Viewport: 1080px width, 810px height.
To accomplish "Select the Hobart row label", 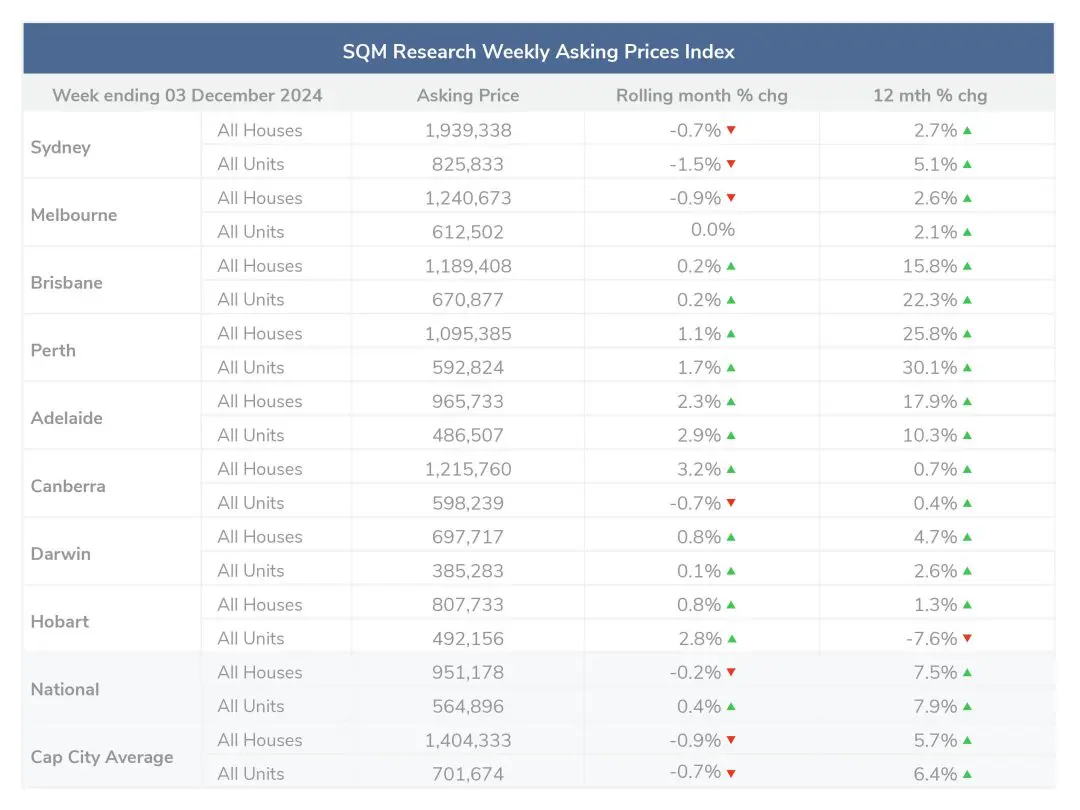I will coord(60,621).
